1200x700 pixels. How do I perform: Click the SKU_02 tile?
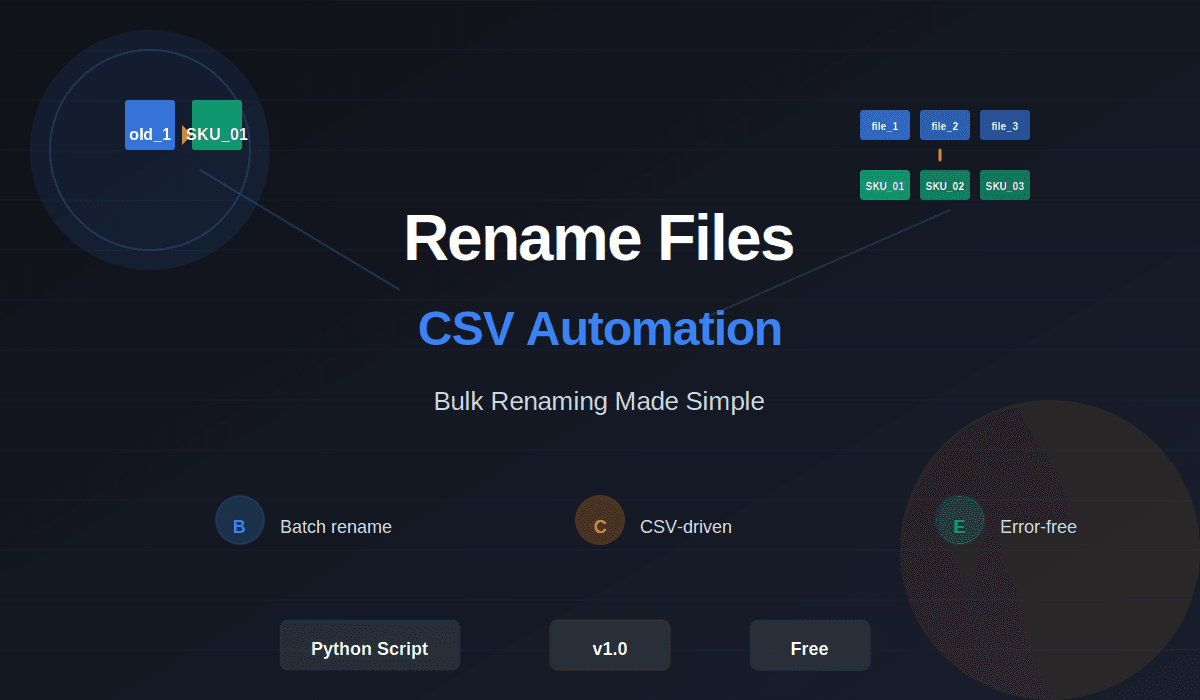click(x=945, y=185)
